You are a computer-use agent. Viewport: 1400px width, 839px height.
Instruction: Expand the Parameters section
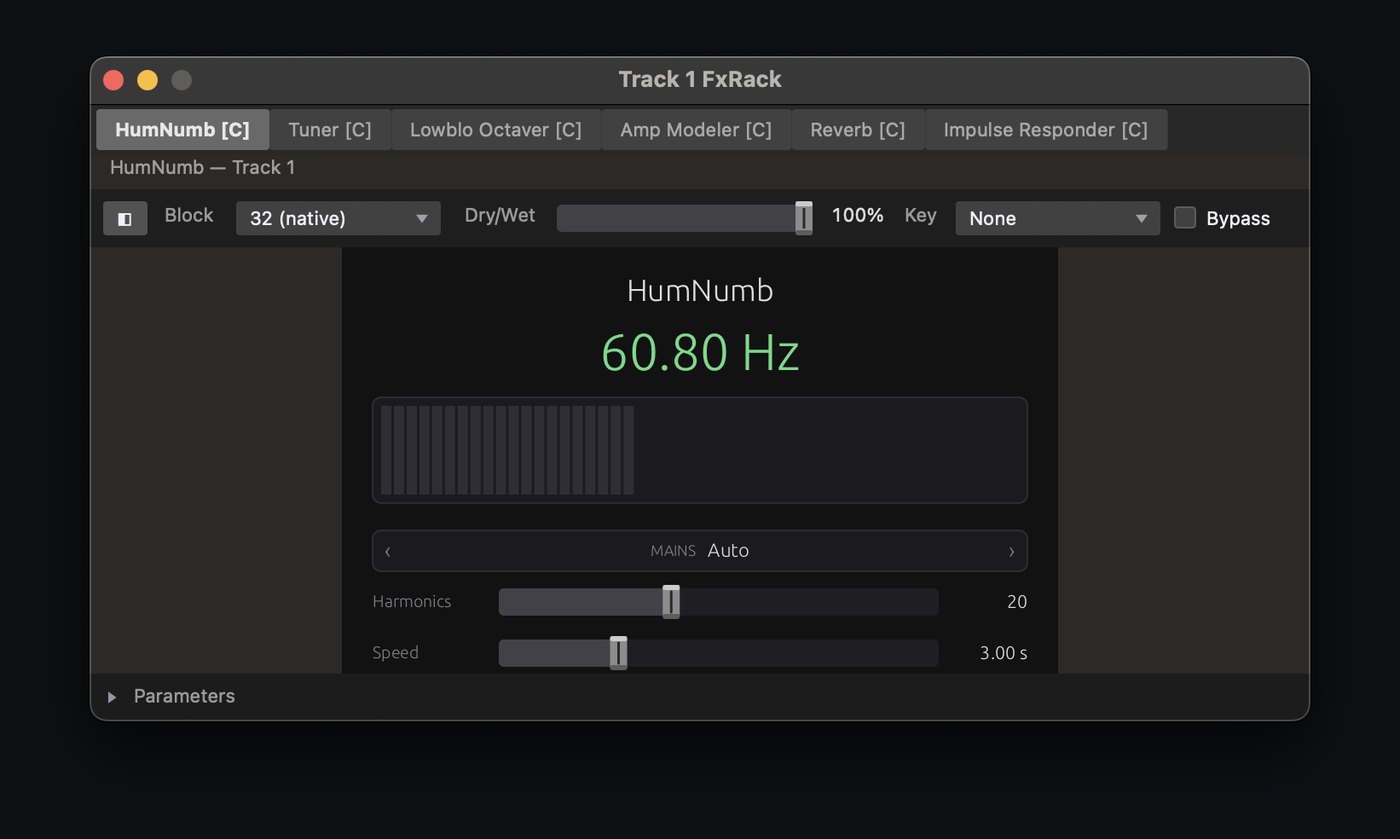pyautogui.click(x=112, y=697)
